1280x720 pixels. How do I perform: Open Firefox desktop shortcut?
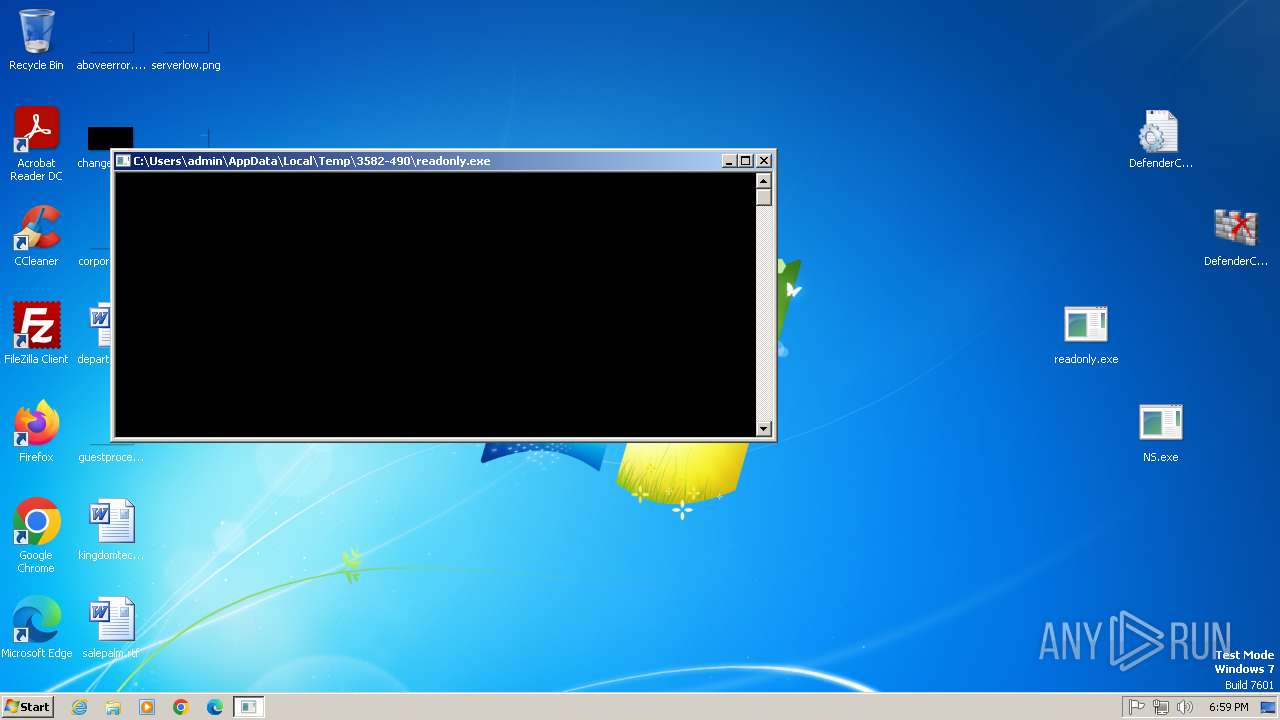click(x=36, y=432)
